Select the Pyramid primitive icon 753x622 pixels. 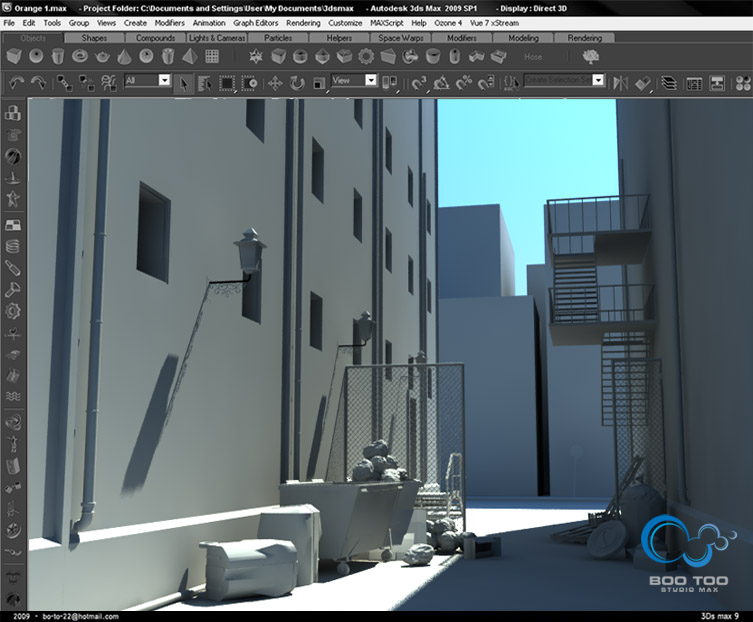click(190, 57)
